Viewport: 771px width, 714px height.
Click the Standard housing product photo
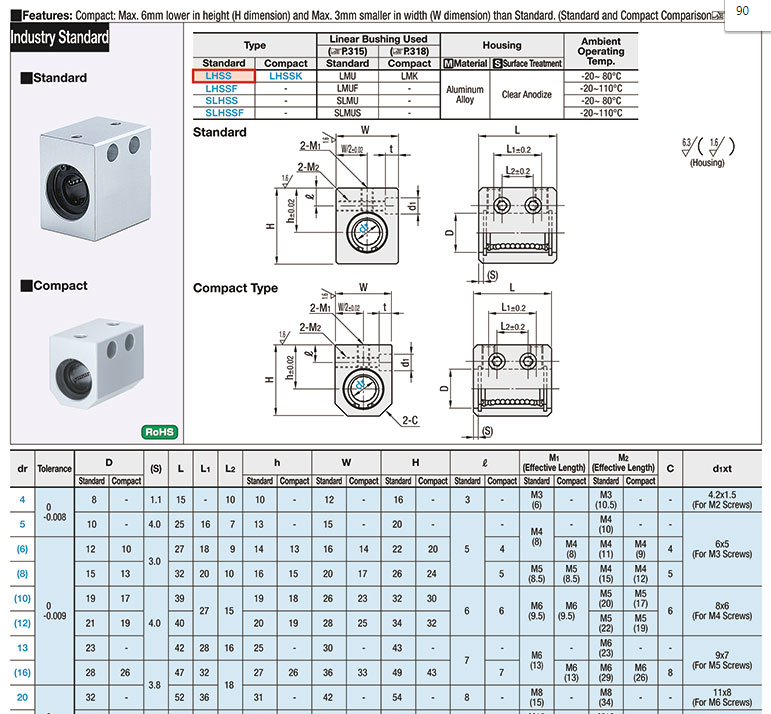(x=95, y=179)
